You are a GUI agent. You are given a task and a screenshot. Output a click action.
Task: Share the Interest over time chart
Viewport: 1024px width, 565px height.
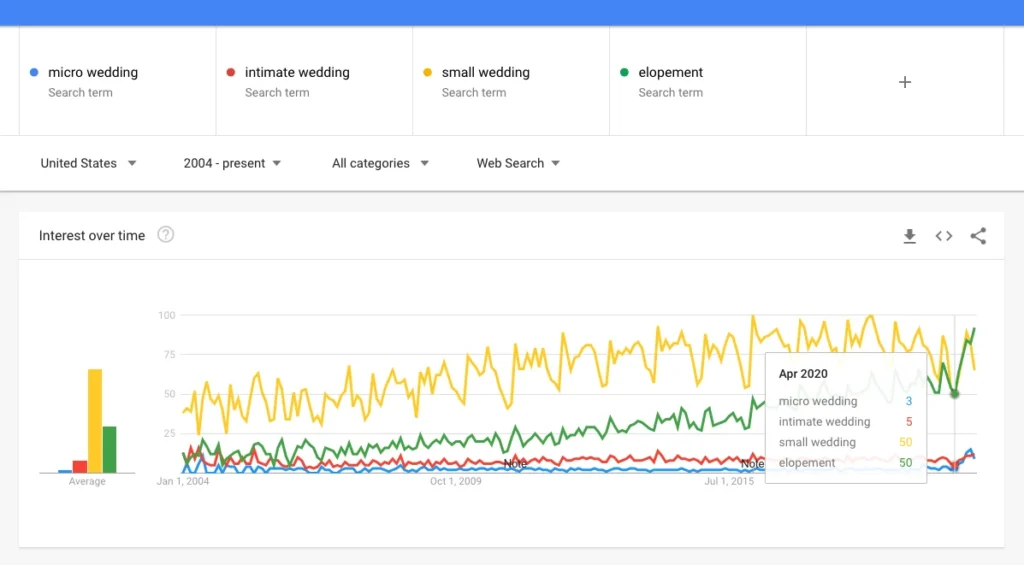point(978,236)
